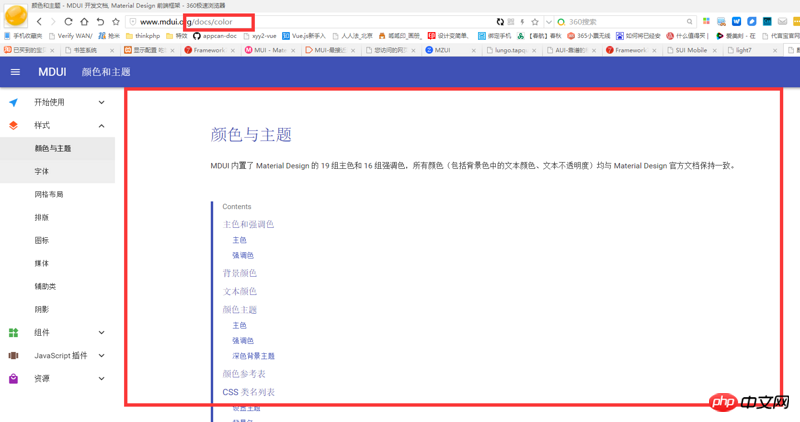
Task: Select 颜色与主题 in the sidebar
Action: [57, 148]
